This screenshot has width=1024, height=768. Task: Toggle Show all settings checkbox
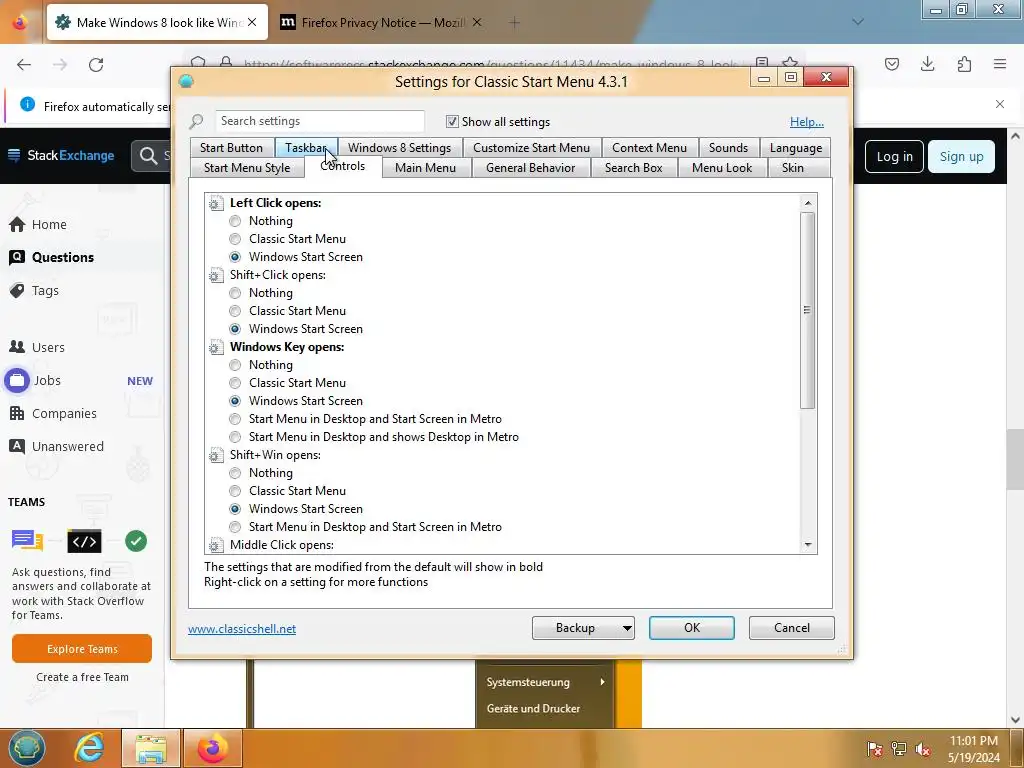coord(452,121)
